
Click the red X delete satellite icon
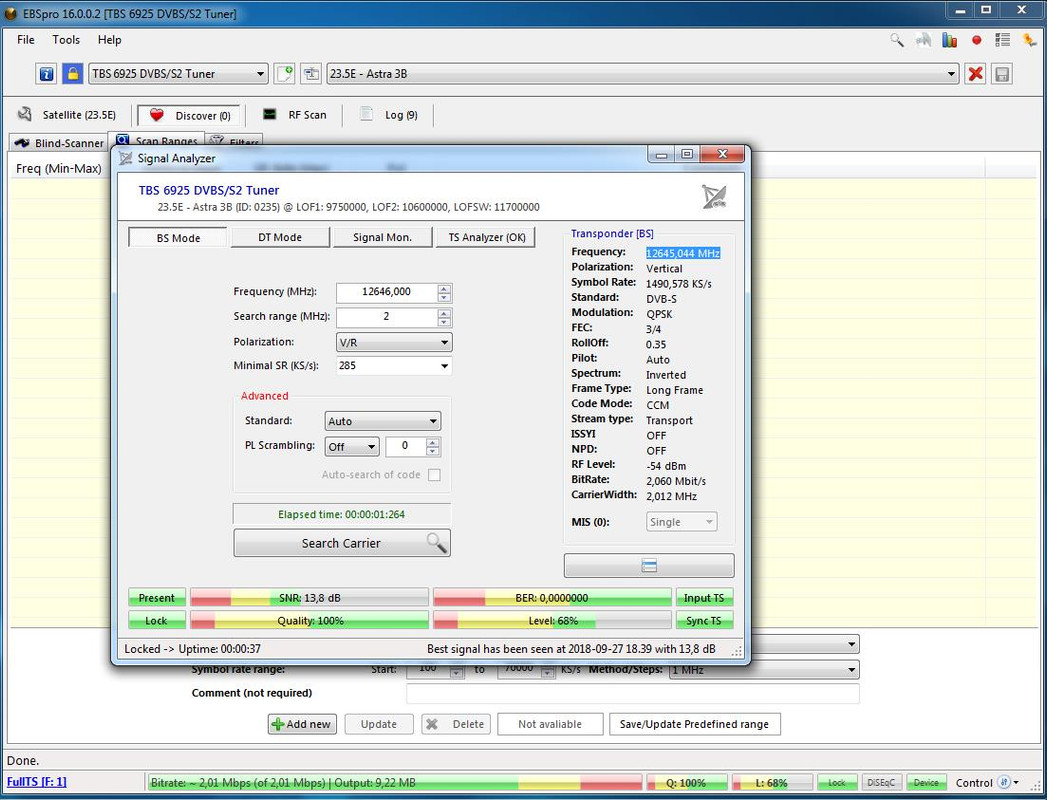(976, 73)
